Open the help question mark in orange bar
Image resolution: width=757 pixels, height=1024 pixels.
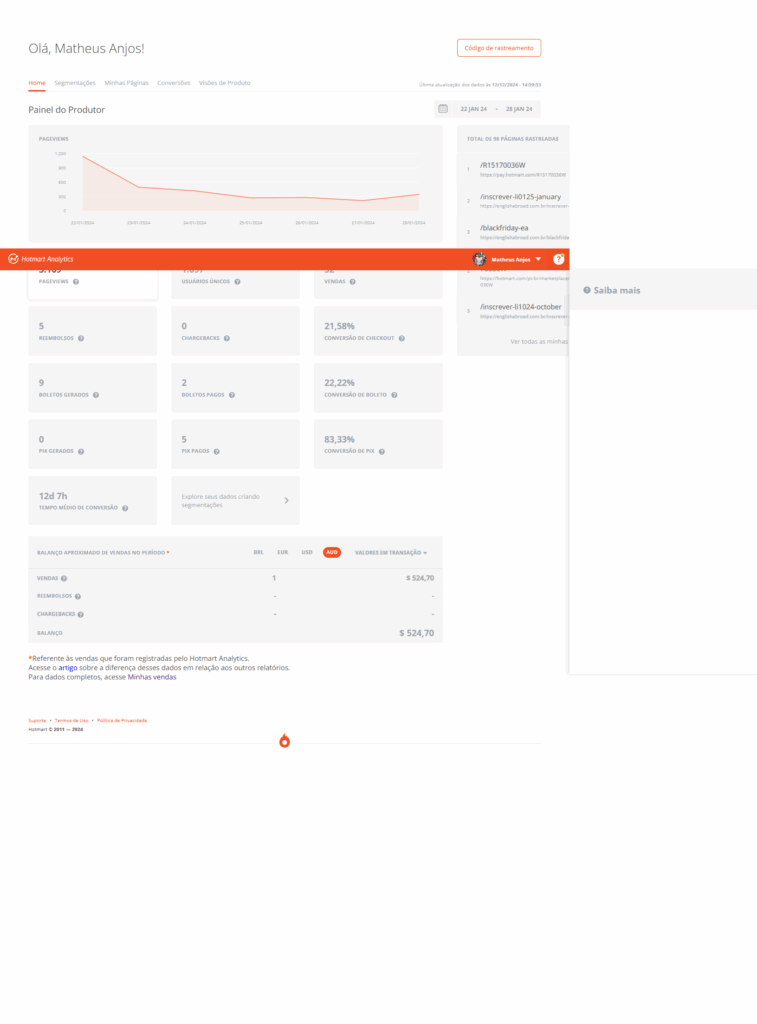tap(558, 259)
